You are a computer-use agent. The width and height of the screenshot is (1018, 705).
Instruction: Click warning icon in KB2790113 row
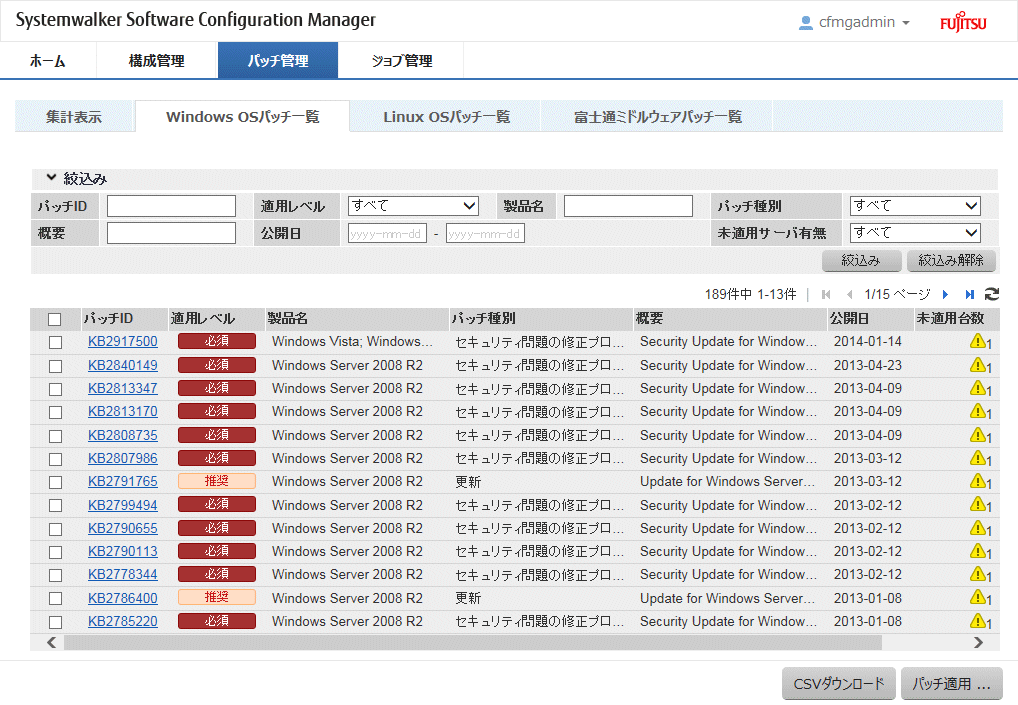978,551
